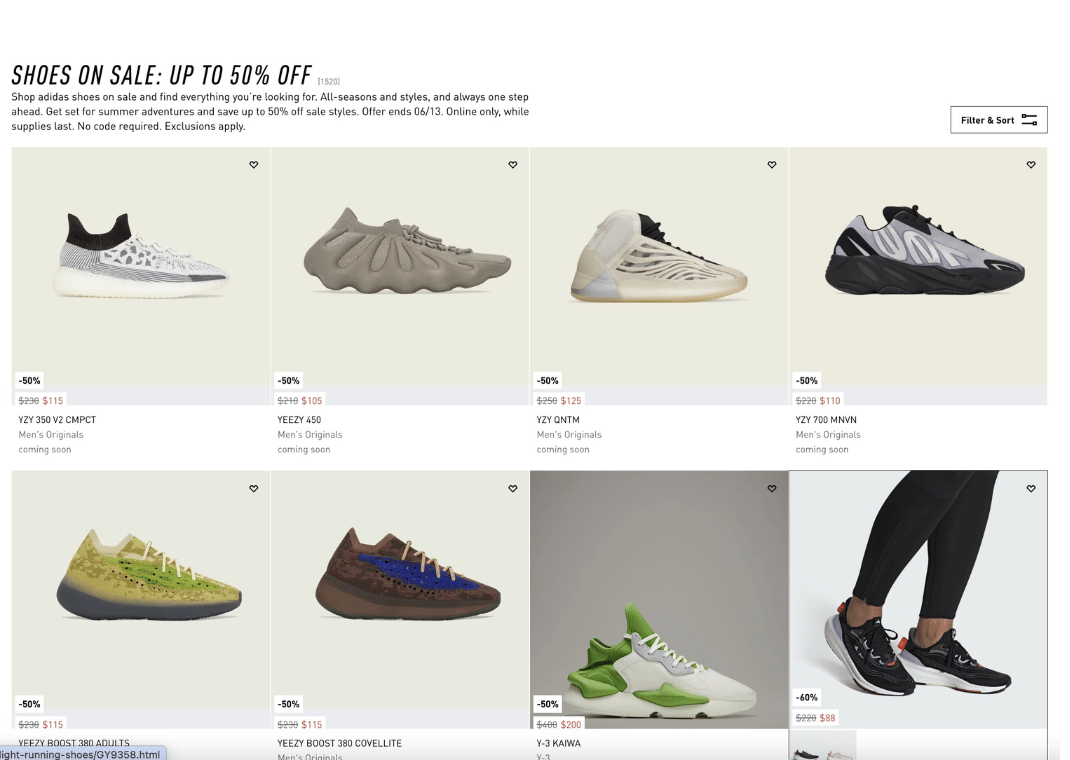The width and height of the screenshot is (1070, 760).
Task: Favorite the YEEZY 450 with heart icon
Action: 512,165
